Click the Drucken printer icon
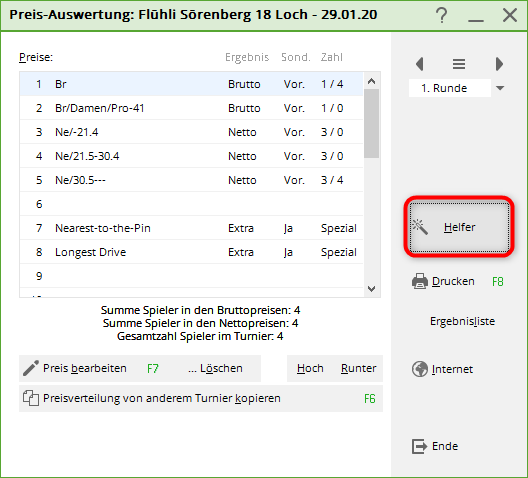This screenshot has height=478, width=528. [420, 281]
